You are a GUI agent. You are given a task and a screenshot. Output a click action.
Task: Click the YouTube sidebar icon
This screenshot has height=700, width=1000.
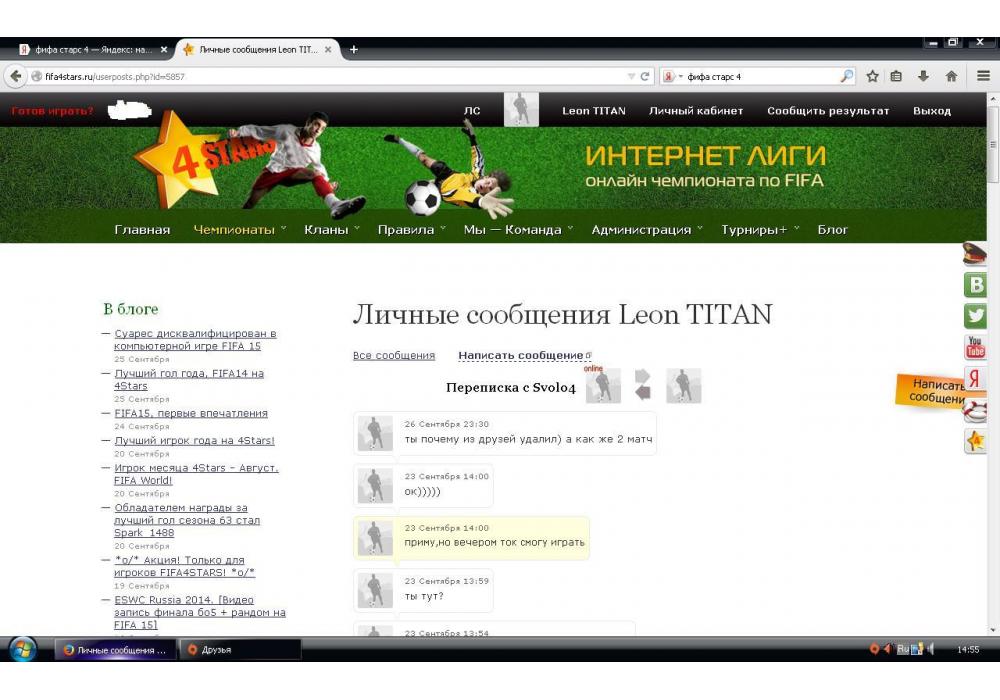tap(975, 347)
